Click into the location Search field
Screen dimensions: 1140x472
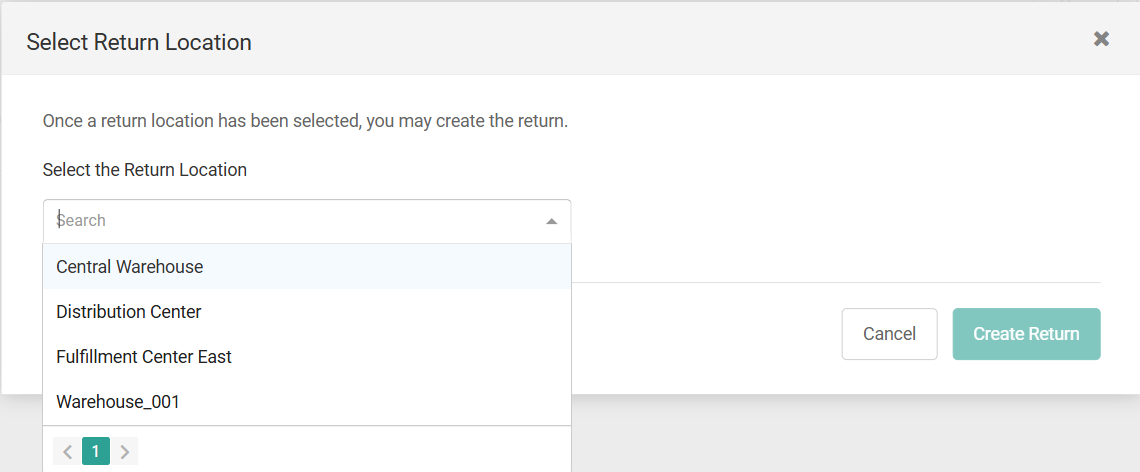click(x=290, y=221)
